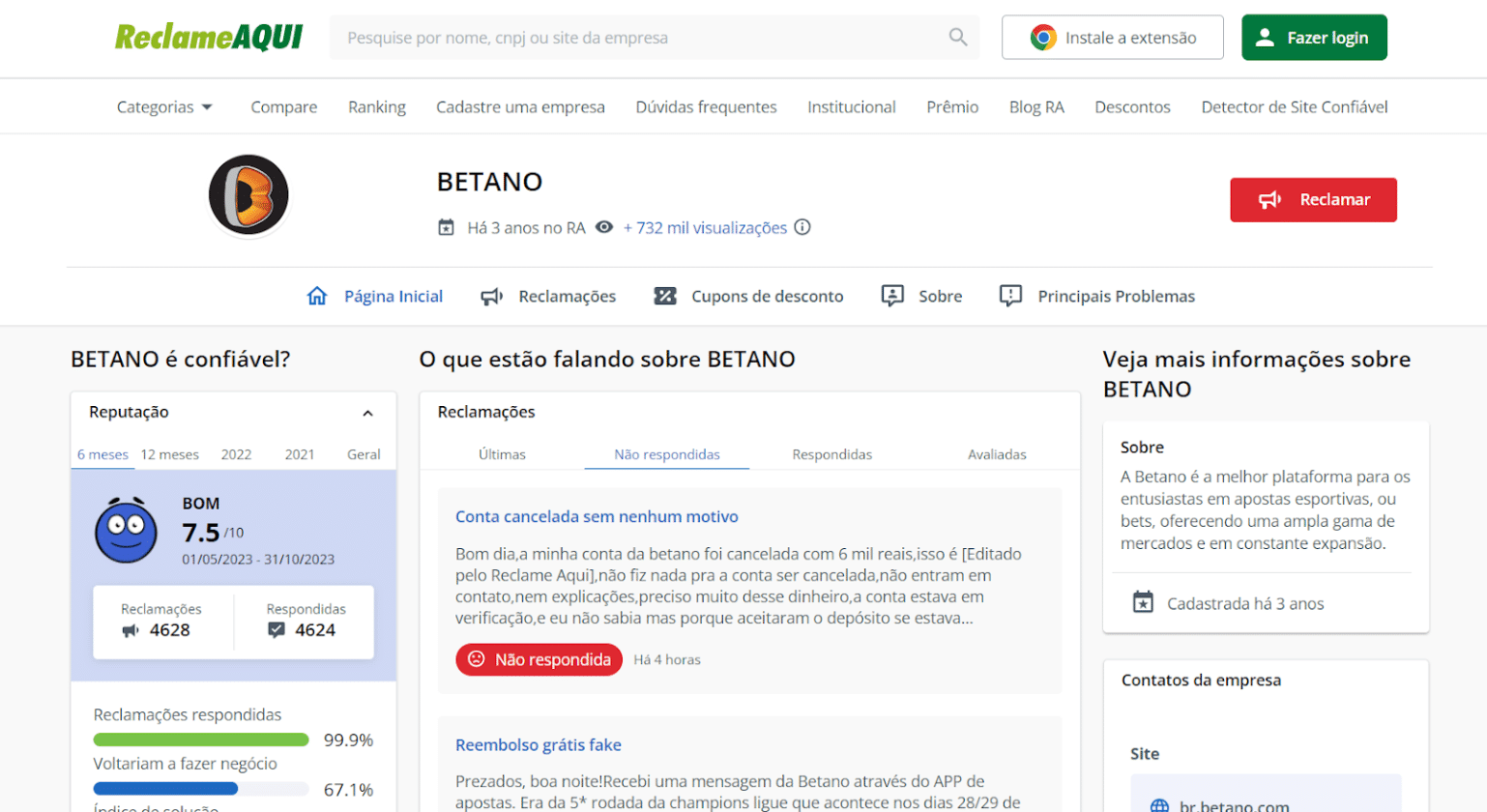Viewport: 1487px width, 812px height.
Task: Click the blue Voltariam a fazer negócio bar
Action: pyautogui.click(x=165, y=789)
